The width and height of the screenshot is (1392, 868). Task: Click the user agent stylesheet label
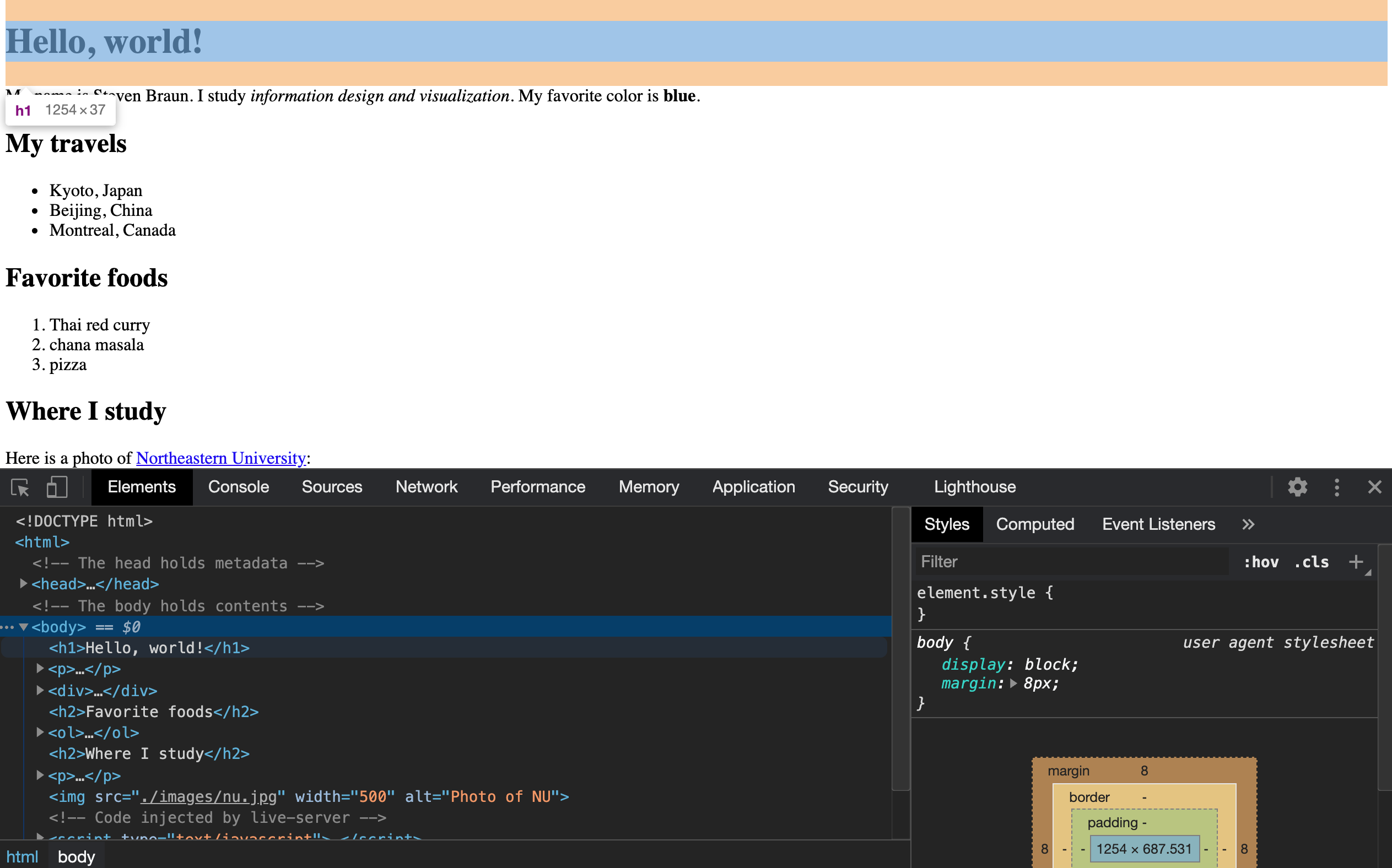(1278, 642)
